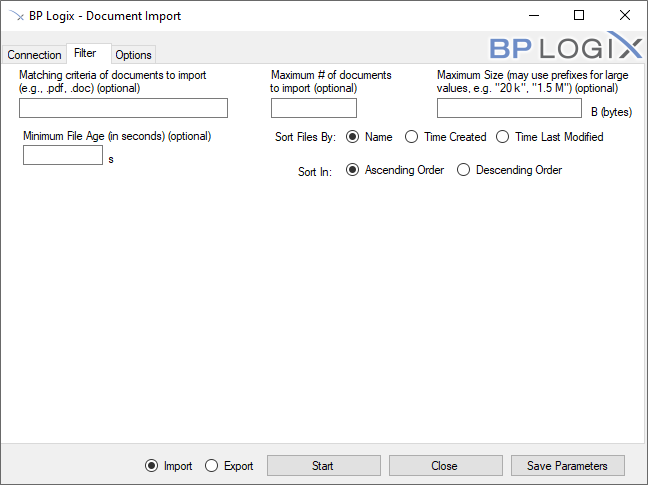Select the Export mode radio button
Image resolution: width=648 pixels, height=485 pixels.
(x=211, y=466)
